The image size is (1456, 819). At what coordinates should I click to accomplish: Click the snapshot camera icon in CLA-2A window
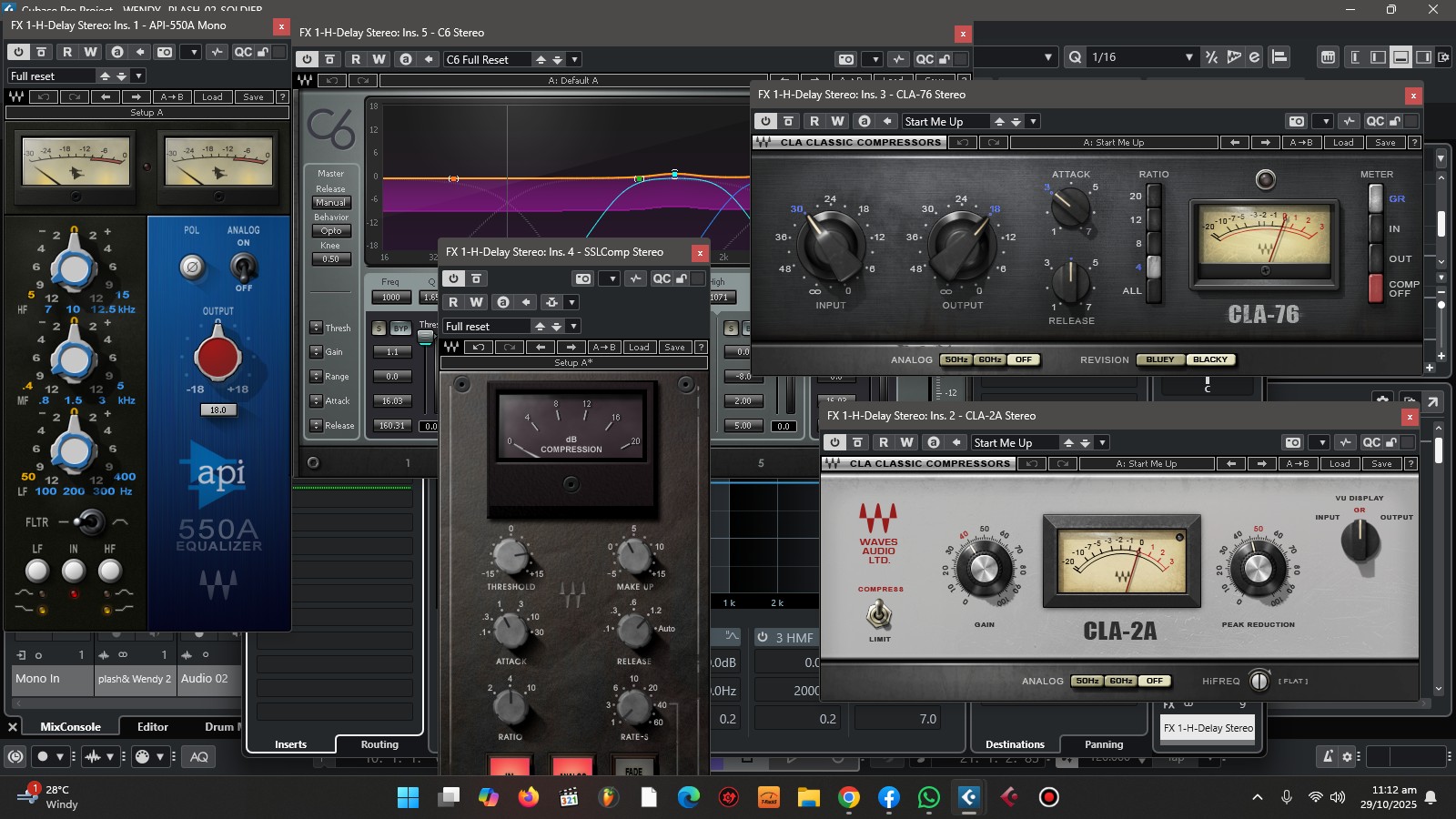coord(1293,442)
